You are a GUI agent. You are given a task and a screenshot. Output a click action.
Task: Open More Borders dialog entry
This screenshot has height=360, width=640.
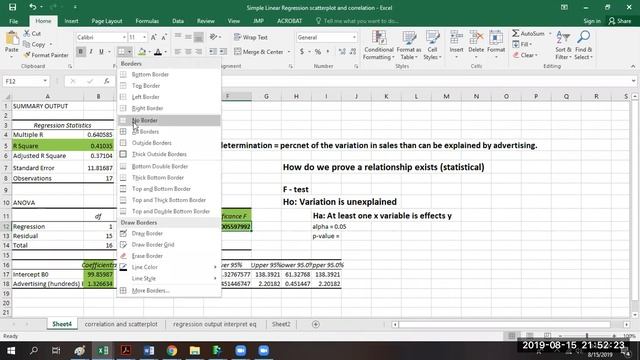pyautogui.click(x=169, y=291)
